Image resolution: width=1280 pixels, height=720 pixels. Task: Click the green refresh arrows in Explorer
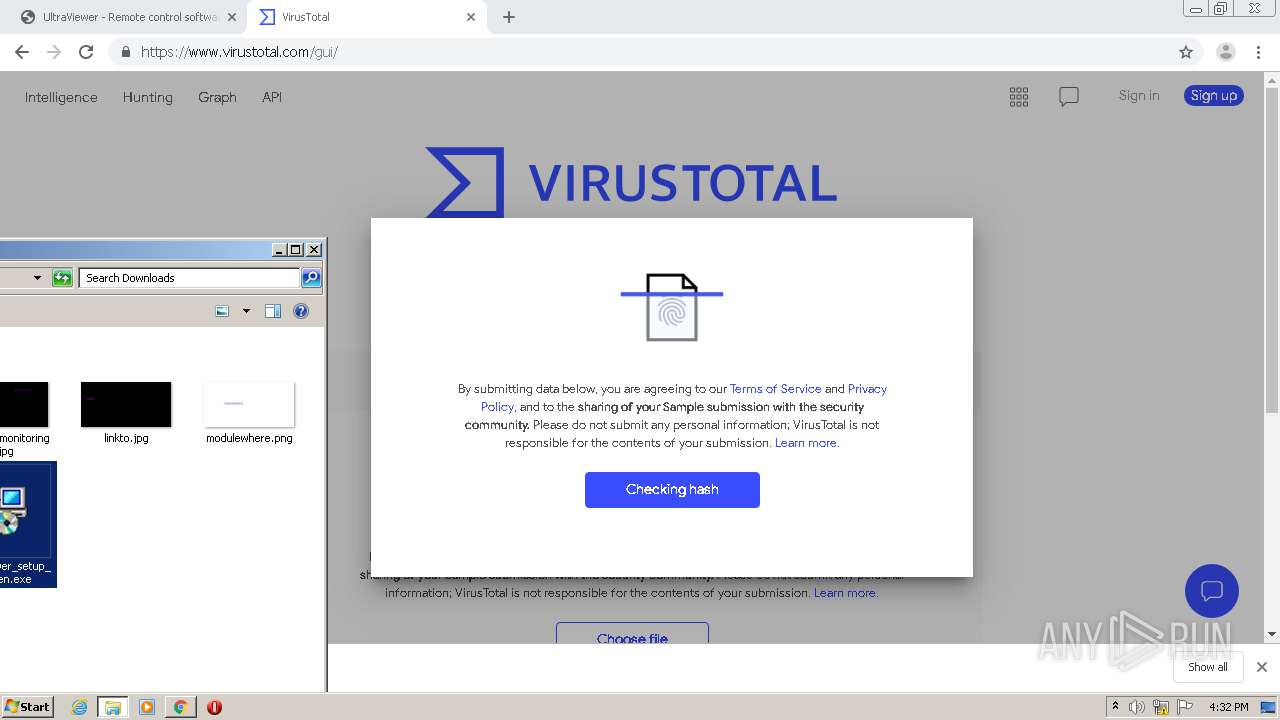(x=62, y=278)
